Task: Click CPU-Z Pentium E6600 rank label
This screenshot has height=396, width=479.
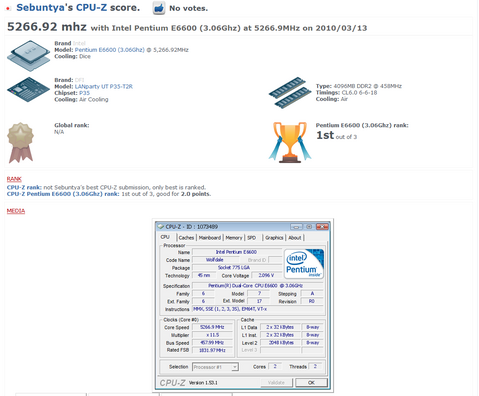Action: point(63,194)
